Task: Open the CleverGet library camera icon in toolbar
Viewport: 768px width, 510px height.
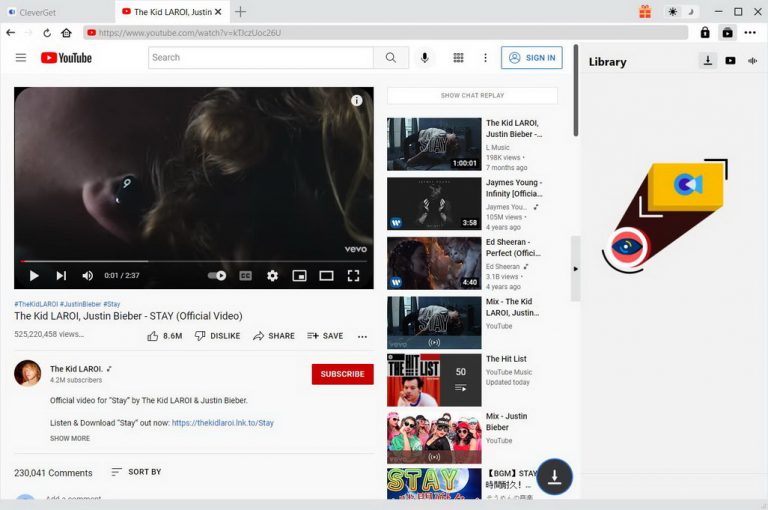Action: click(728, 33)
